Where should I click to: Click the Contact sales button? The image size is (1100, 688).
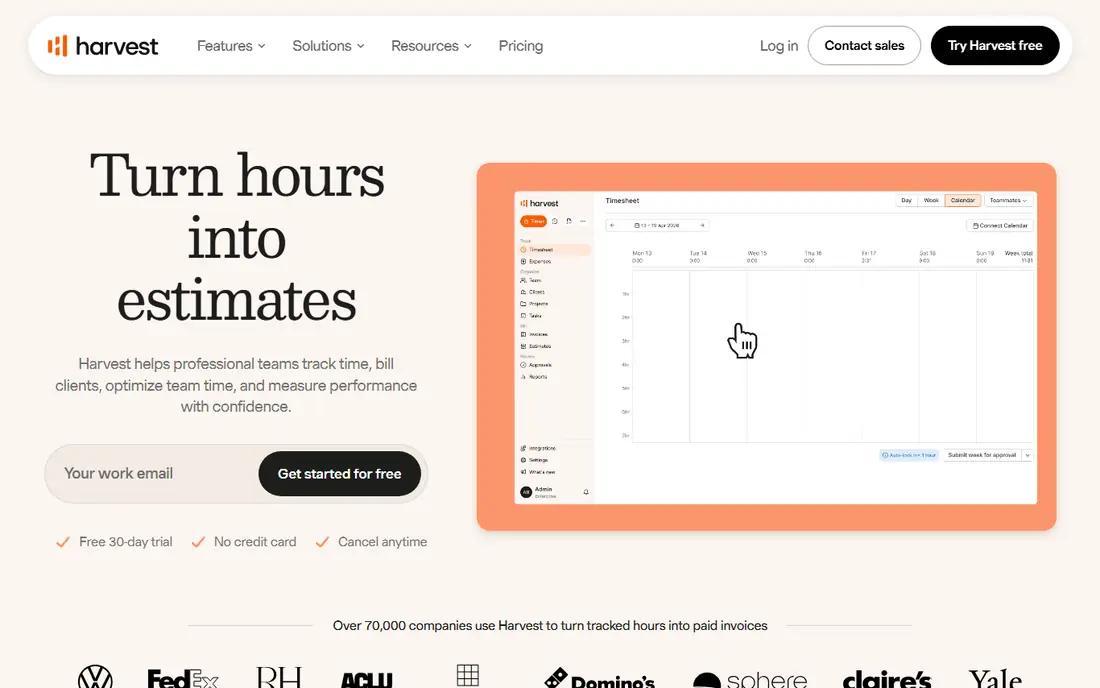[x=864, y=46]
